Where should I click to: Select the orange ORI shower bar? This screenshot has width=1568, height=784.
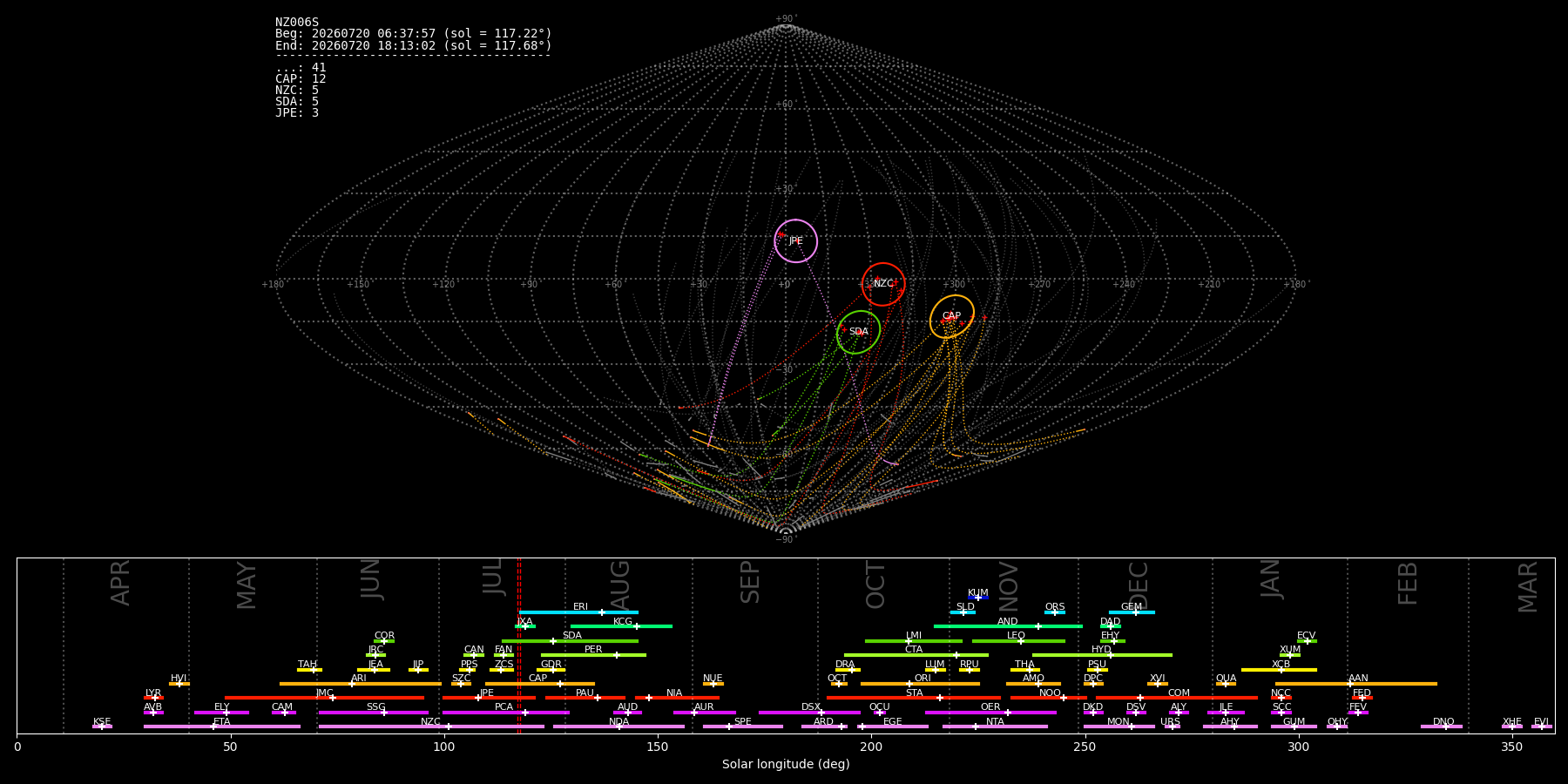(920, 684)
